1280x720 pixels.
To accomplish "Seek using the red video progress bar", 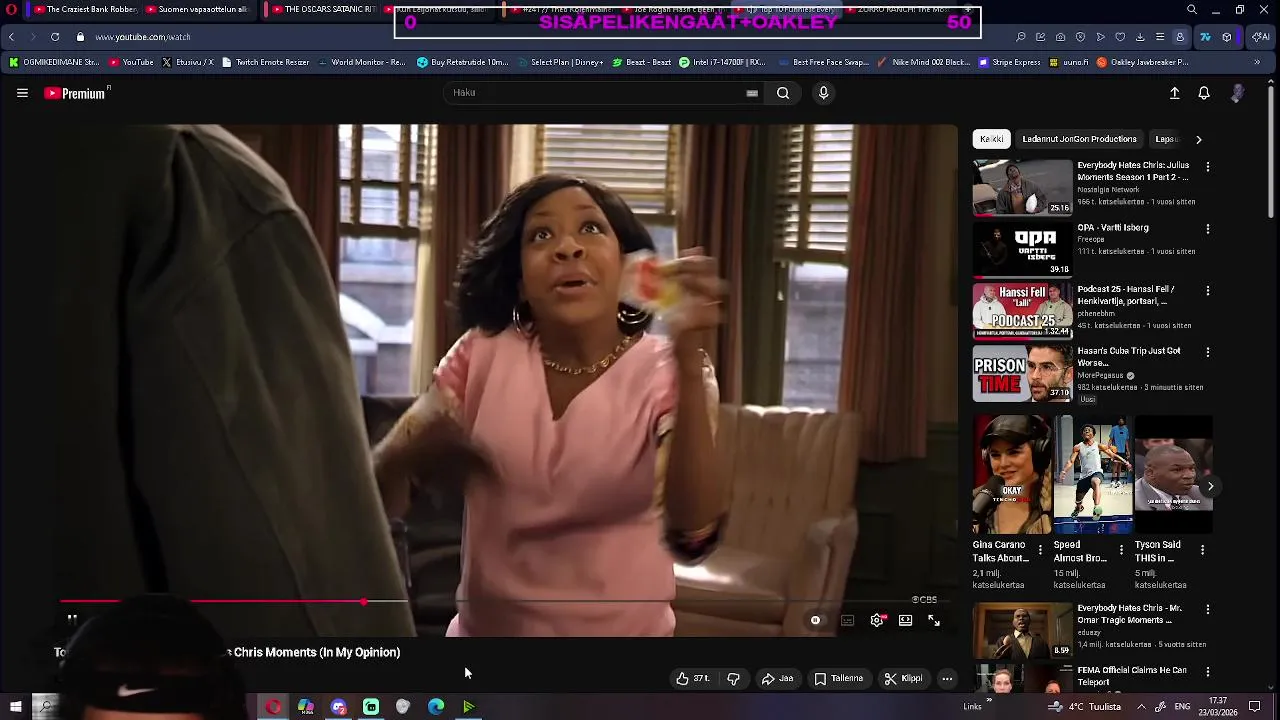I will point(510,602).
